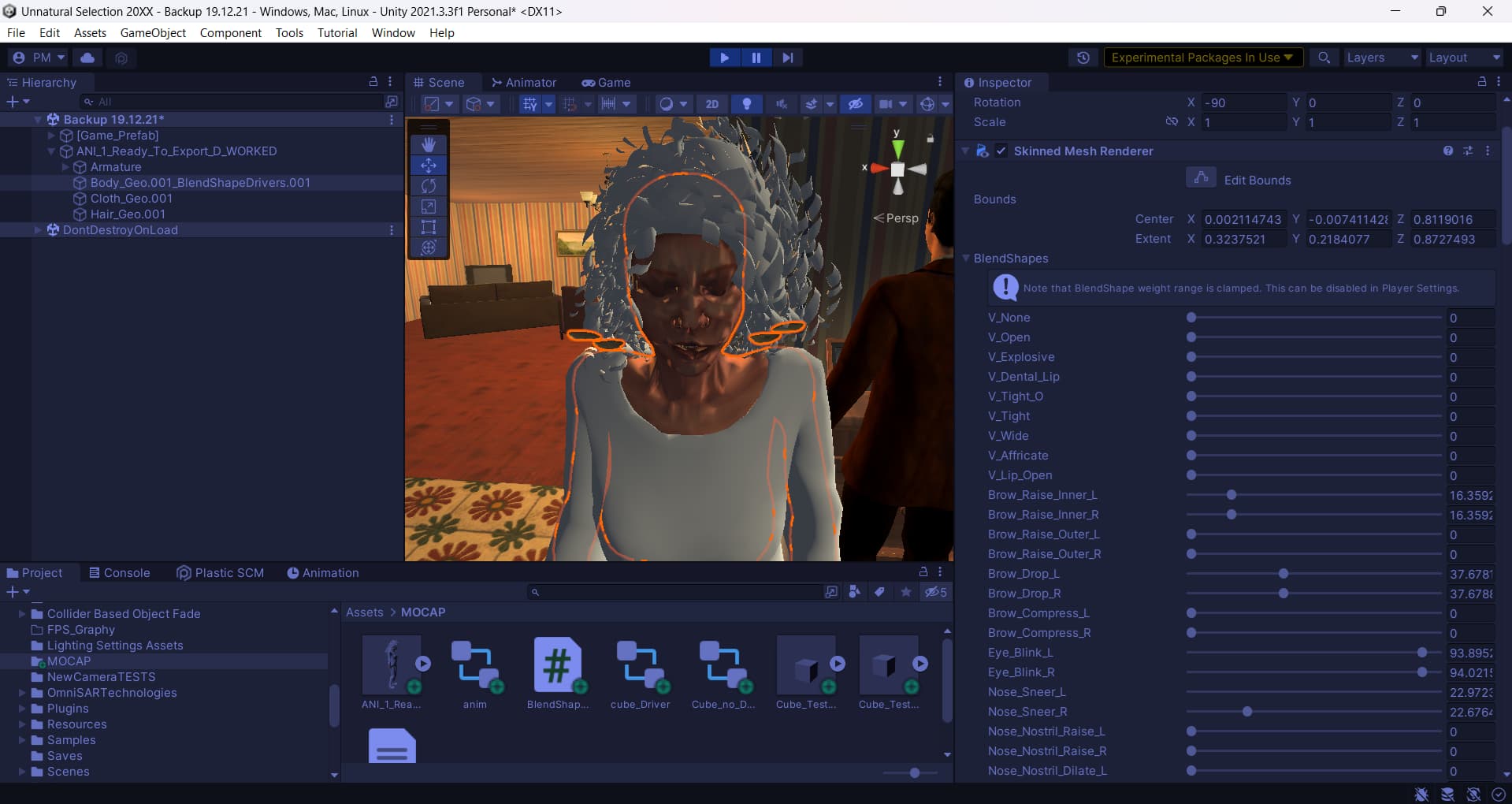The height and width of the screenshot is (804, 1512).
Task: Click the Unity Cloud icon near the account menu
Action: click(87, 58)
